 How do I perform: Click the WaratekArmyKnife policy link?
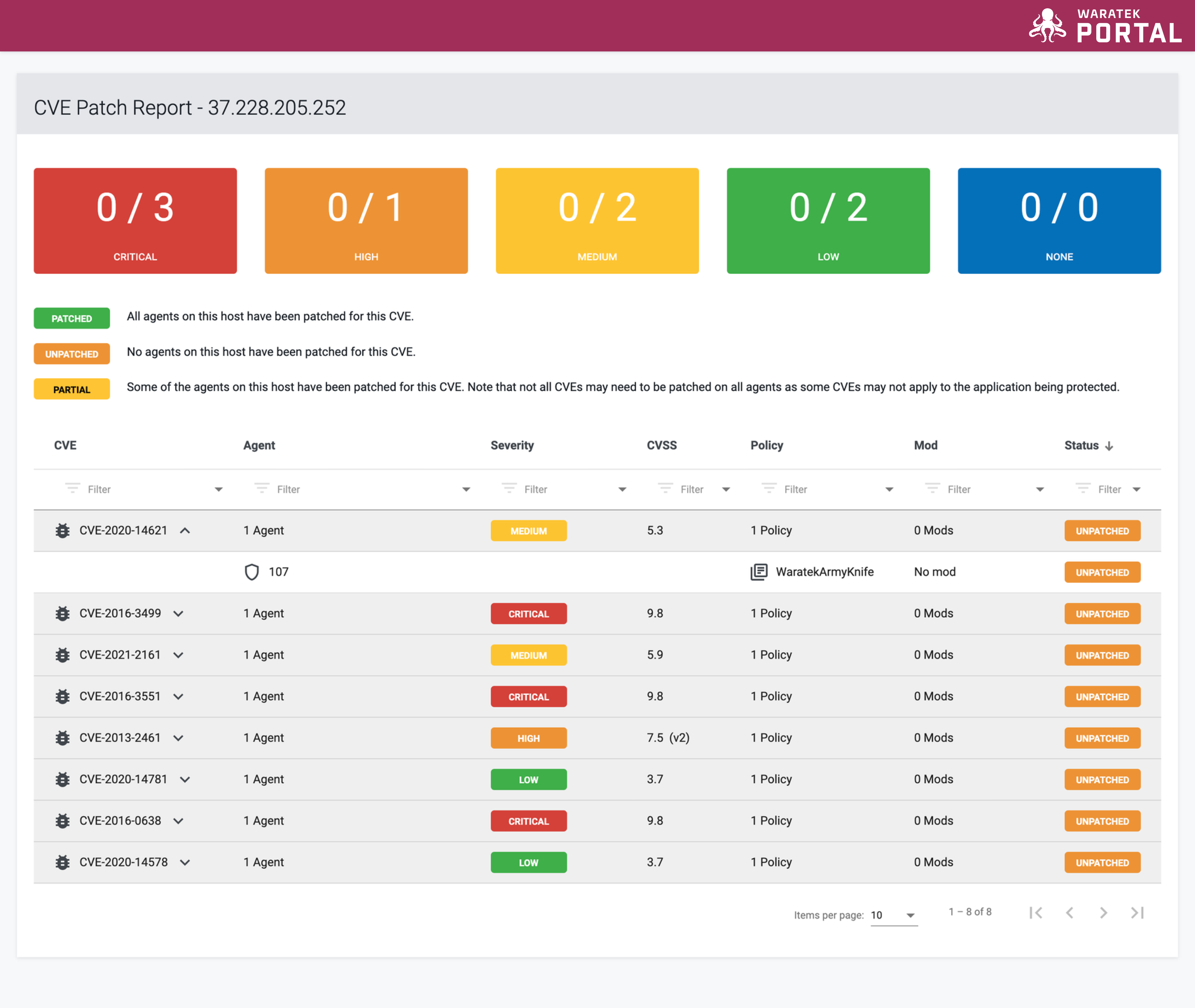[x=824, y=572]
